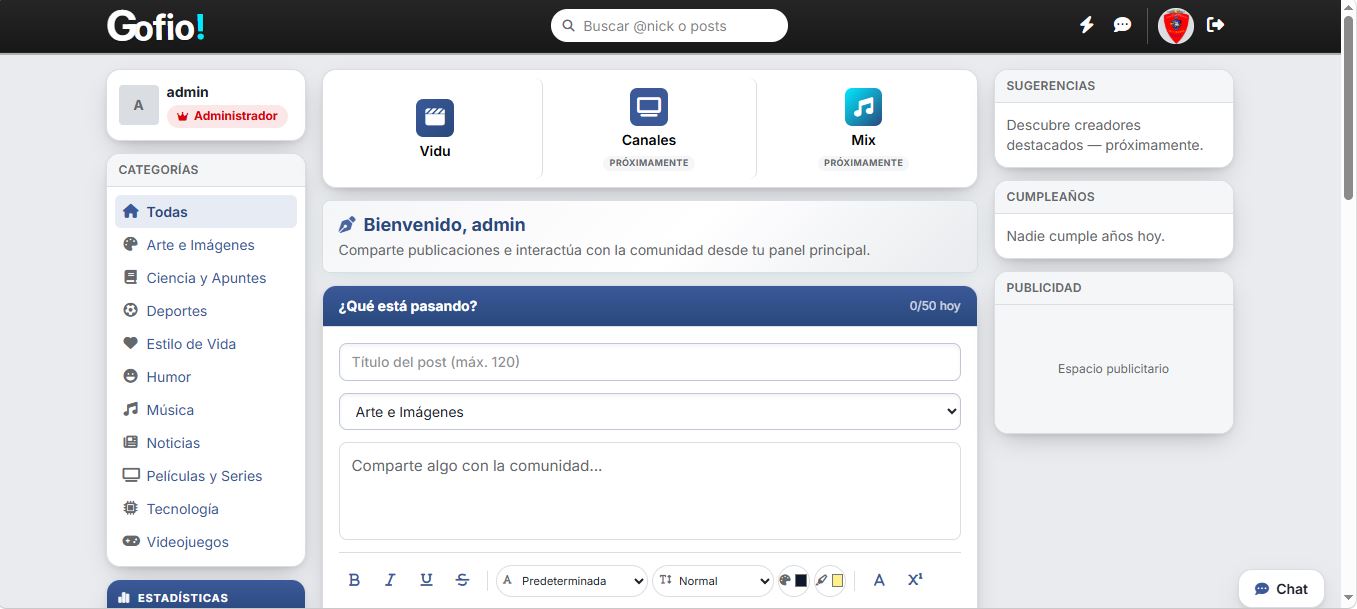Screen dimensions: 1357x609
Task: Open the user avatar profile picture
Action: [x=1176, y=25]
